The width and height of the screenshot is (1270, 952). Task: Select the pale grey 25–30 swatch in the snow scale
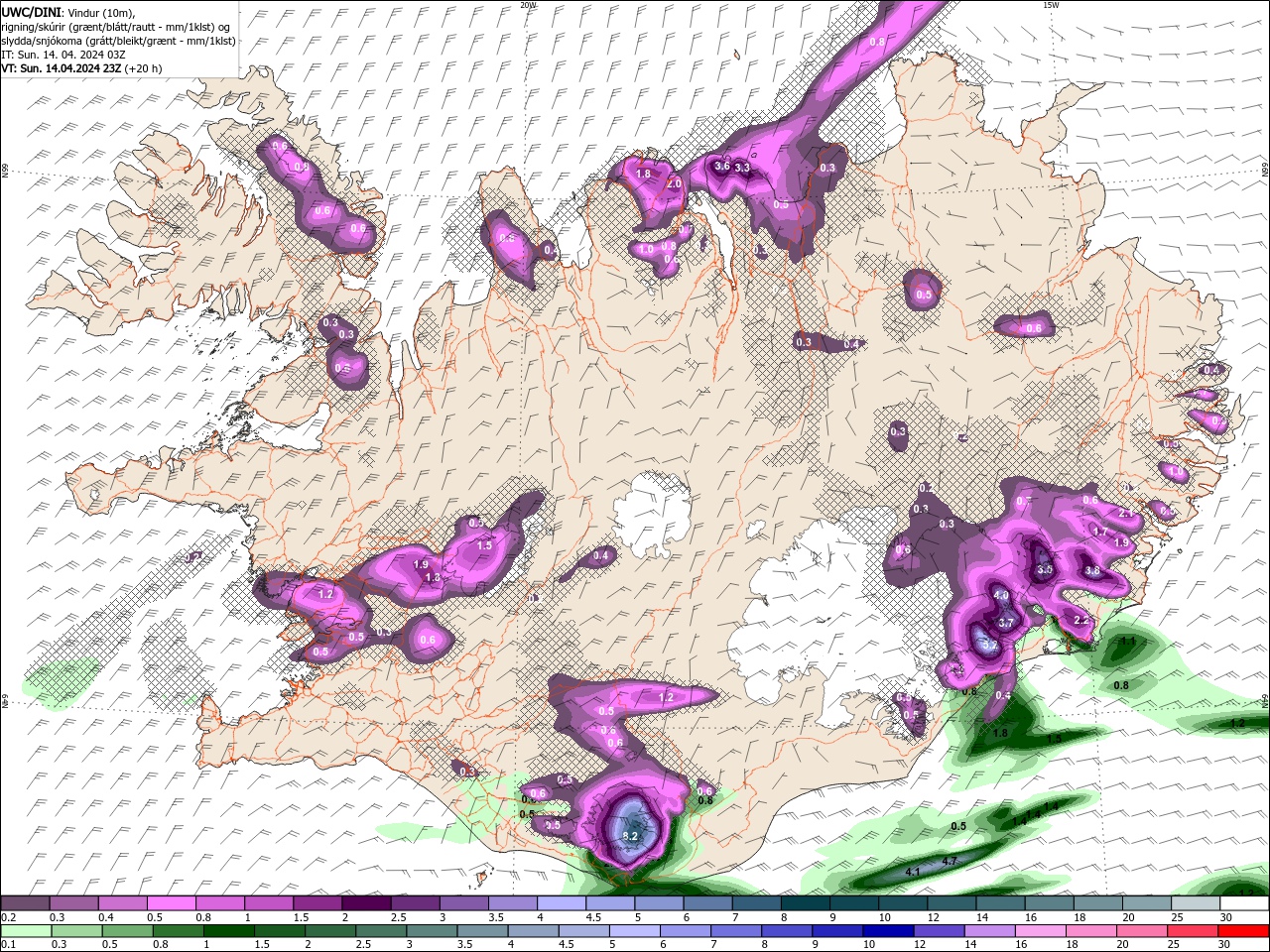click(x=1197, y=903)
